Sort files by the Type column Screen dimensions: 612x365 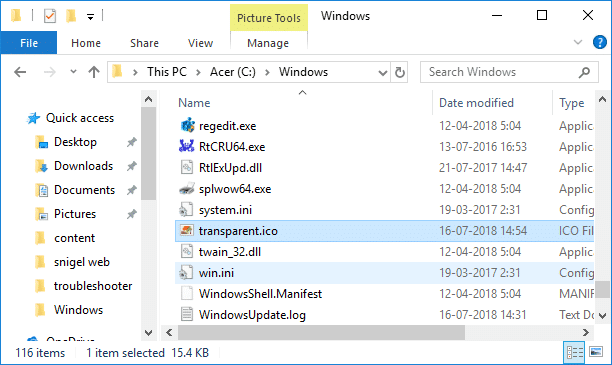click(x=571, y=103)
